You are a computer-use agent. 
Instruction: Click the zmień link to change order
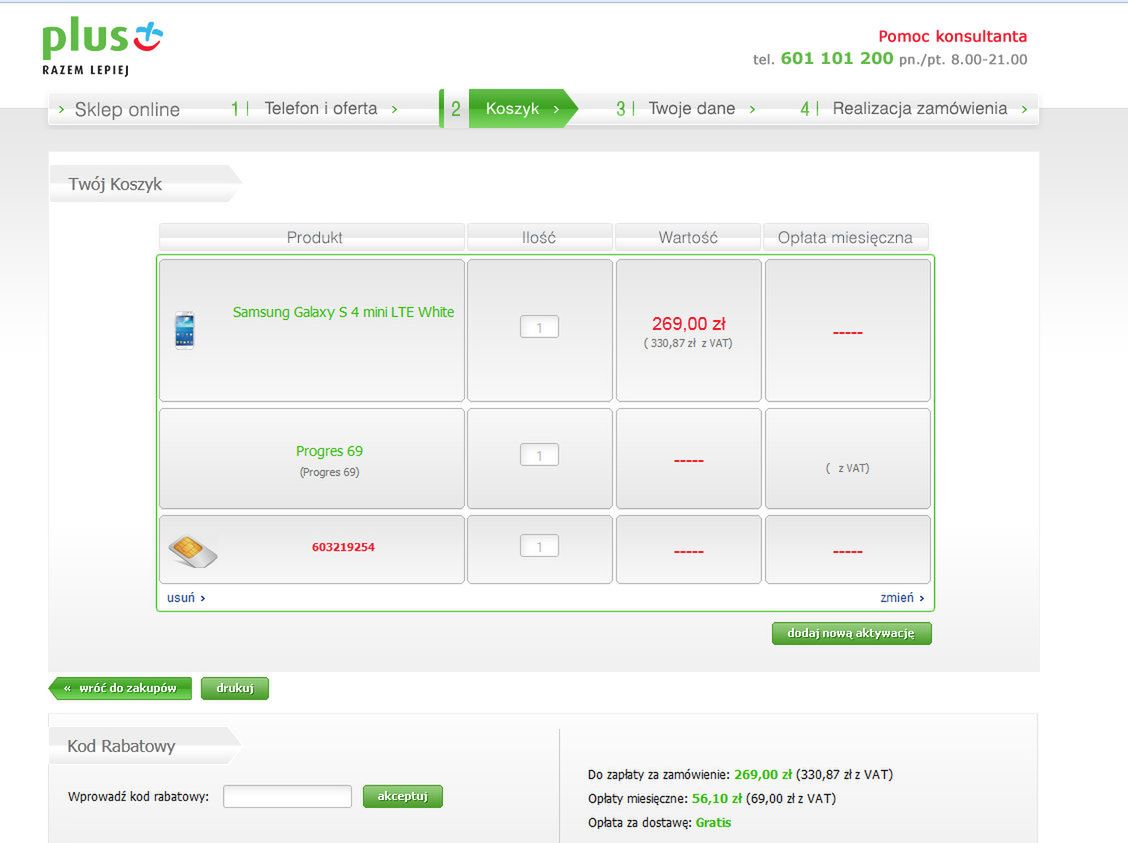tap(902, 598)
